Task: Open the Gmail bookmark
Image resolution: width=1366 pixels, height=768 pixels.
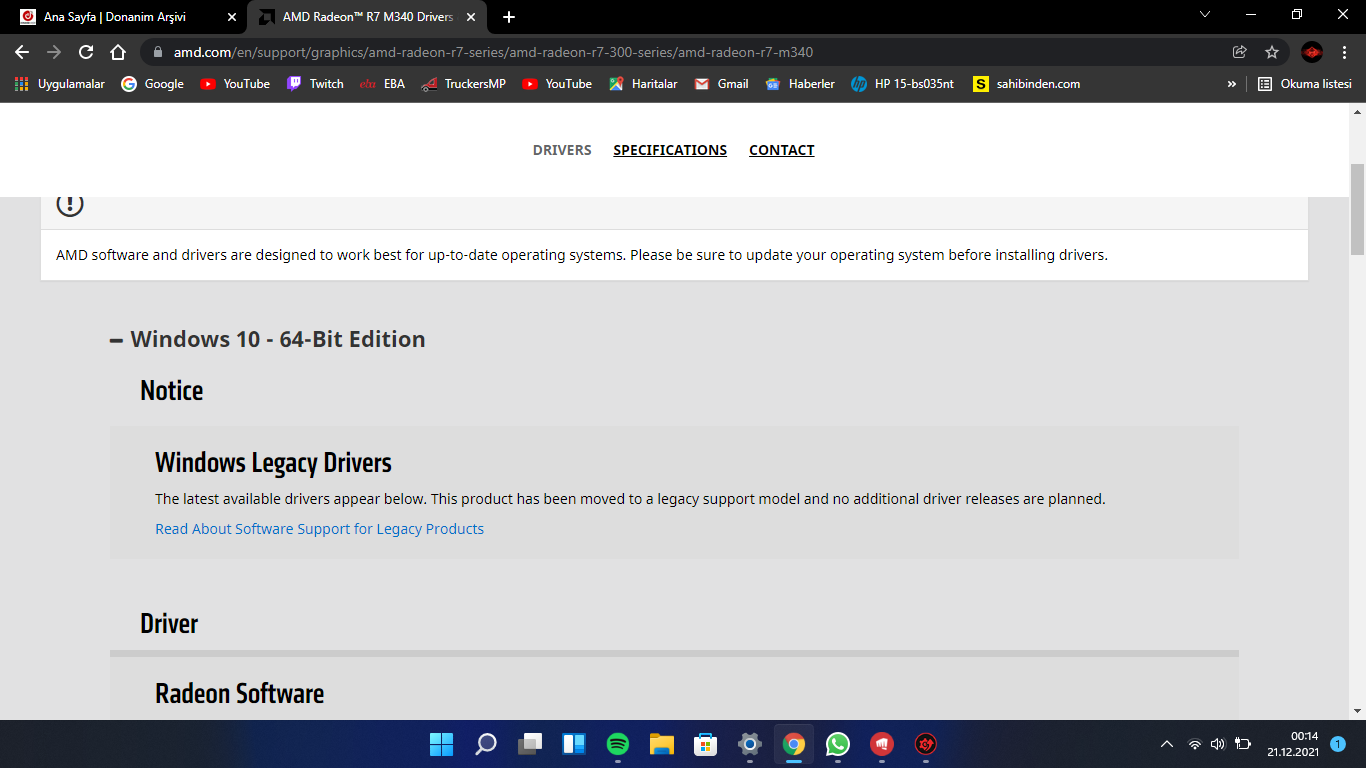Action: [x=722, y=84]
